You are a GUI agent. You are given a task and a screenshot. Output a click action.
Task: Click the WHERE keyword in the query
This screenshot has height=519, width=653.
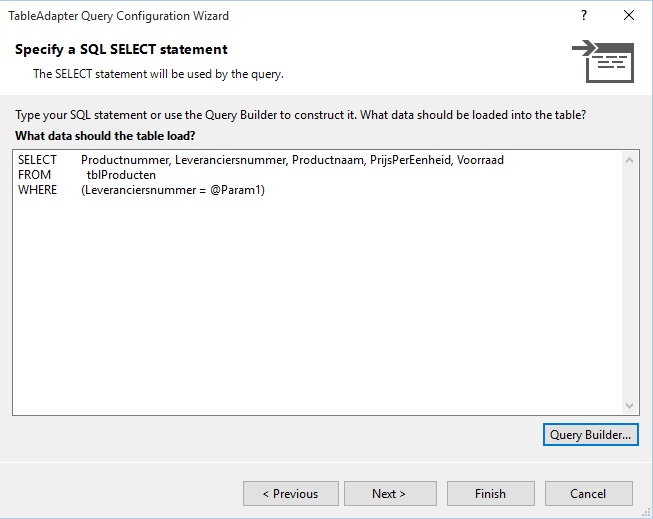[37, 190]
